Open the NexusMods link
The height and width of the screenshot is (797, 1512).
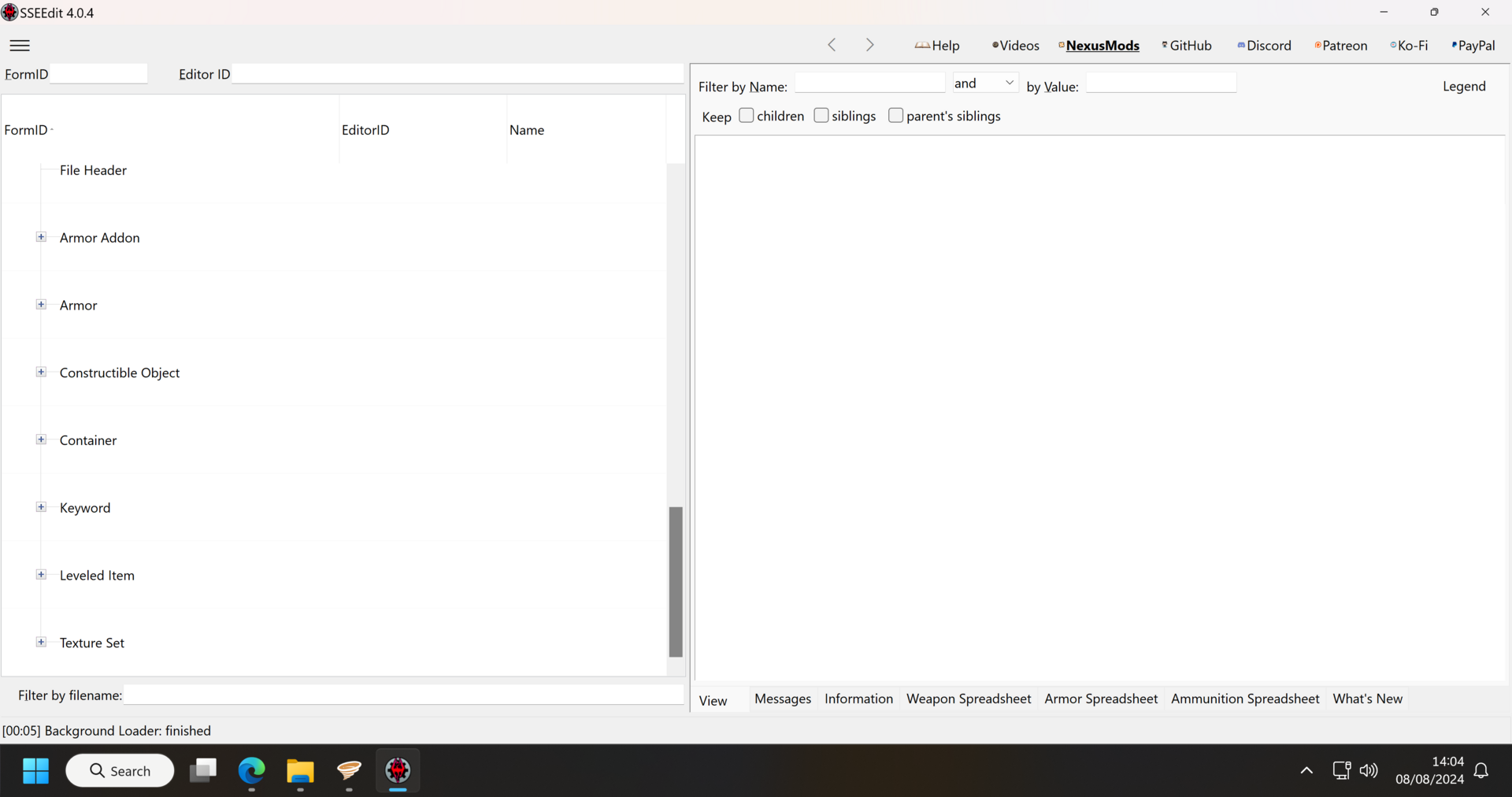1099,46
